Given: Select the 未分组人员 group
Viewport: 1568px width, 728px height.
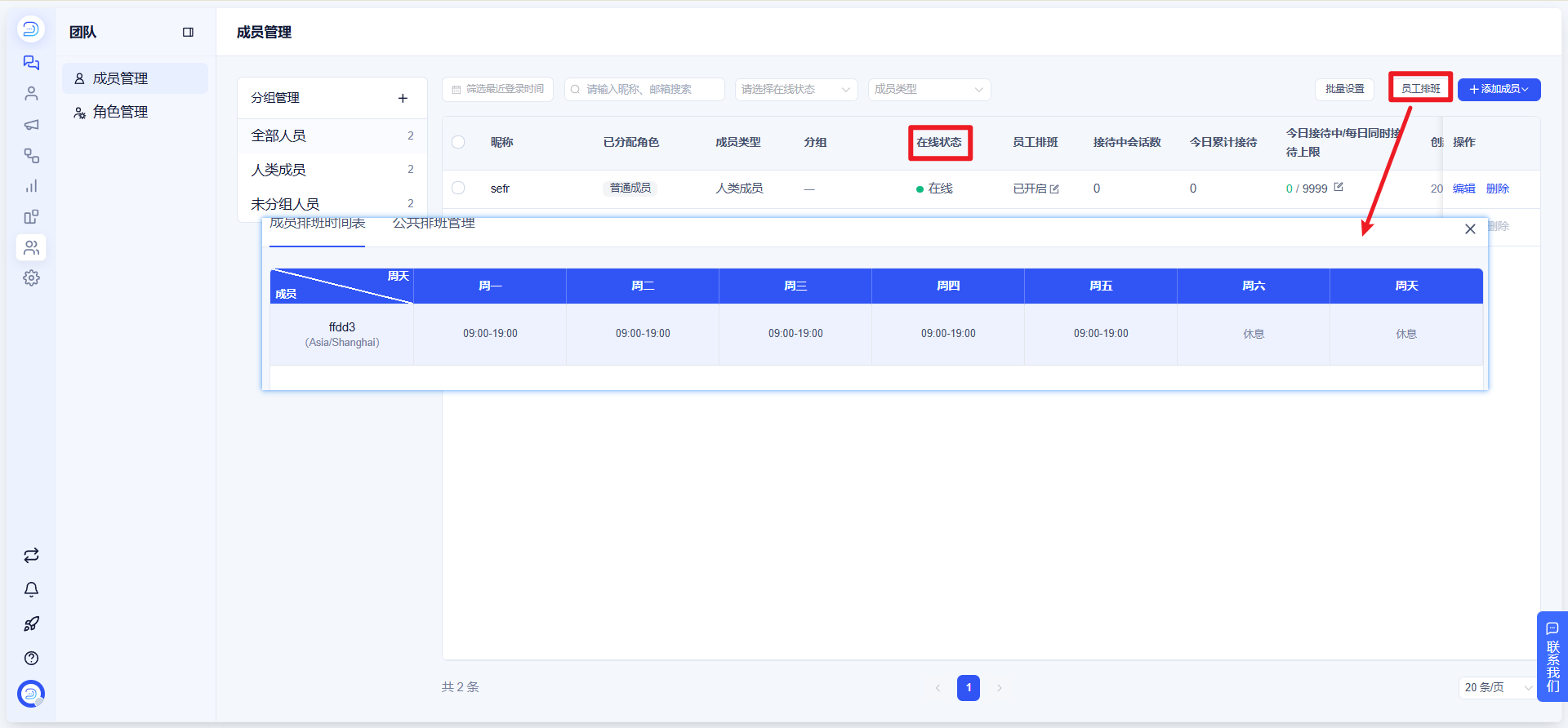Looking at the screenshot, I should point(332,203).
